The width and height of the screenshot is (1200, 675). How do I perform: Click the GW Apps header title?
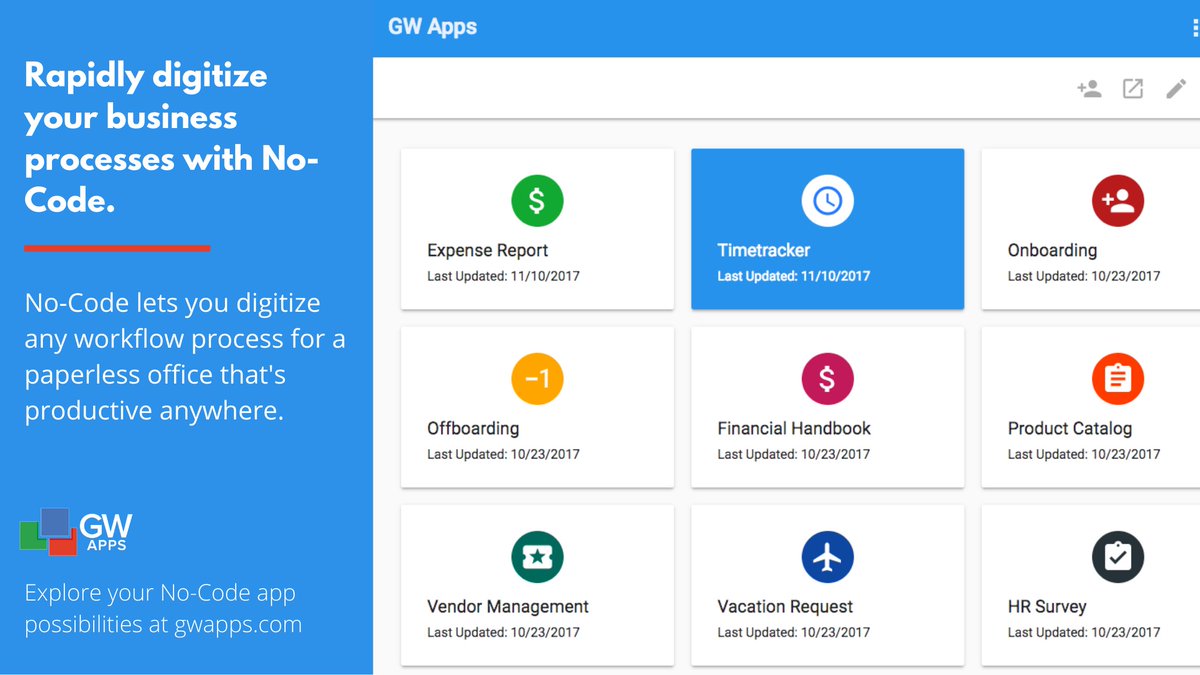tap(432, 27)
